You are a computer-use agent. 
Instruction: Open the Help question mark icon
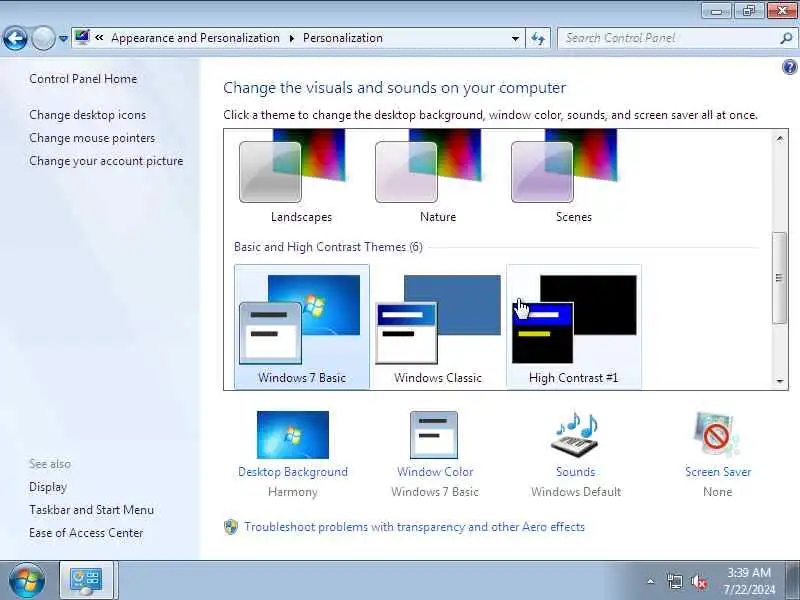789,67
